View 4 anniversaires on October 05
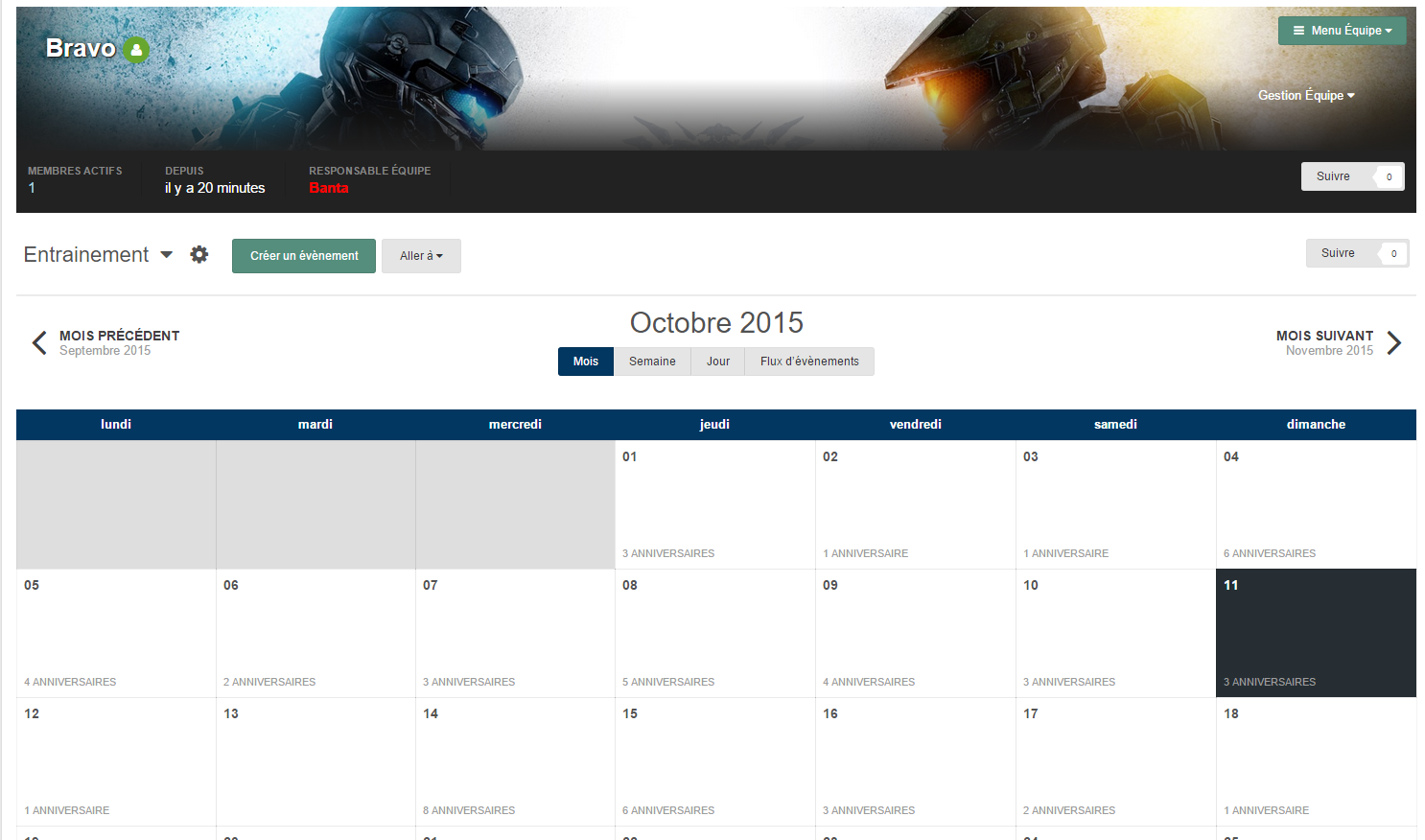The image size is (1425, 840). [70, 682]
